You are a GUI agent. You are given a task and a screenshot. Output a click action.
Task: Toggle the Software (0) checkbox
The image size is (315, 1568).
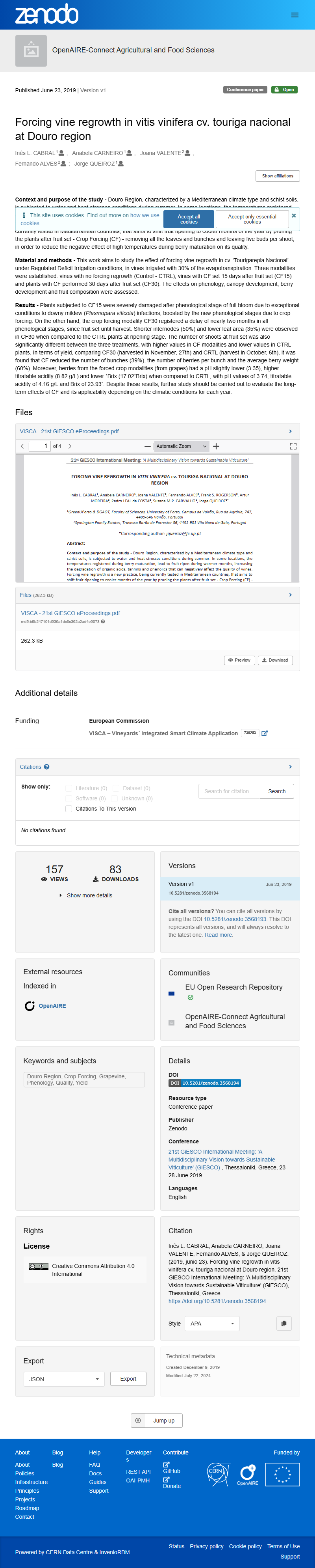[x=69, y=799]
